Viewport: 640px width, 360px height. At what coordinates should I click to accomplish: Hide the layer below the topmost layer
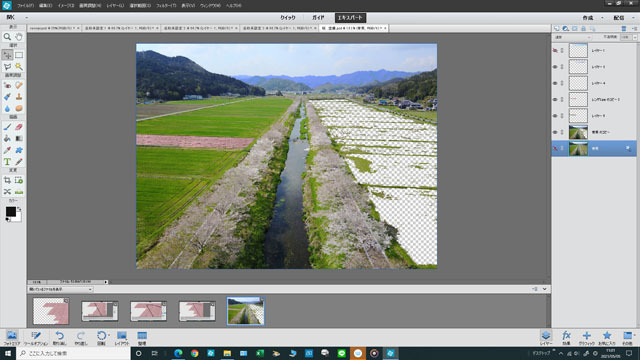(x=555, y=67)
